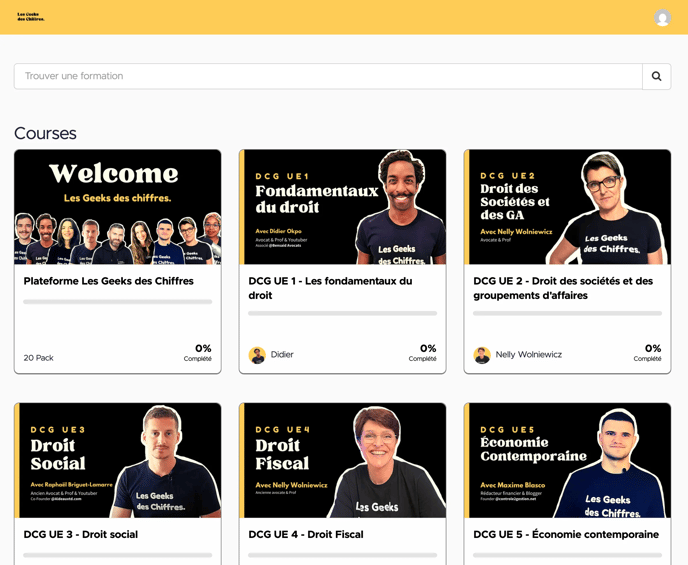688x565 pixels.
Task: Click Nelly Wolniewicz's instructor avatar
Action: (x=482, y=355)
